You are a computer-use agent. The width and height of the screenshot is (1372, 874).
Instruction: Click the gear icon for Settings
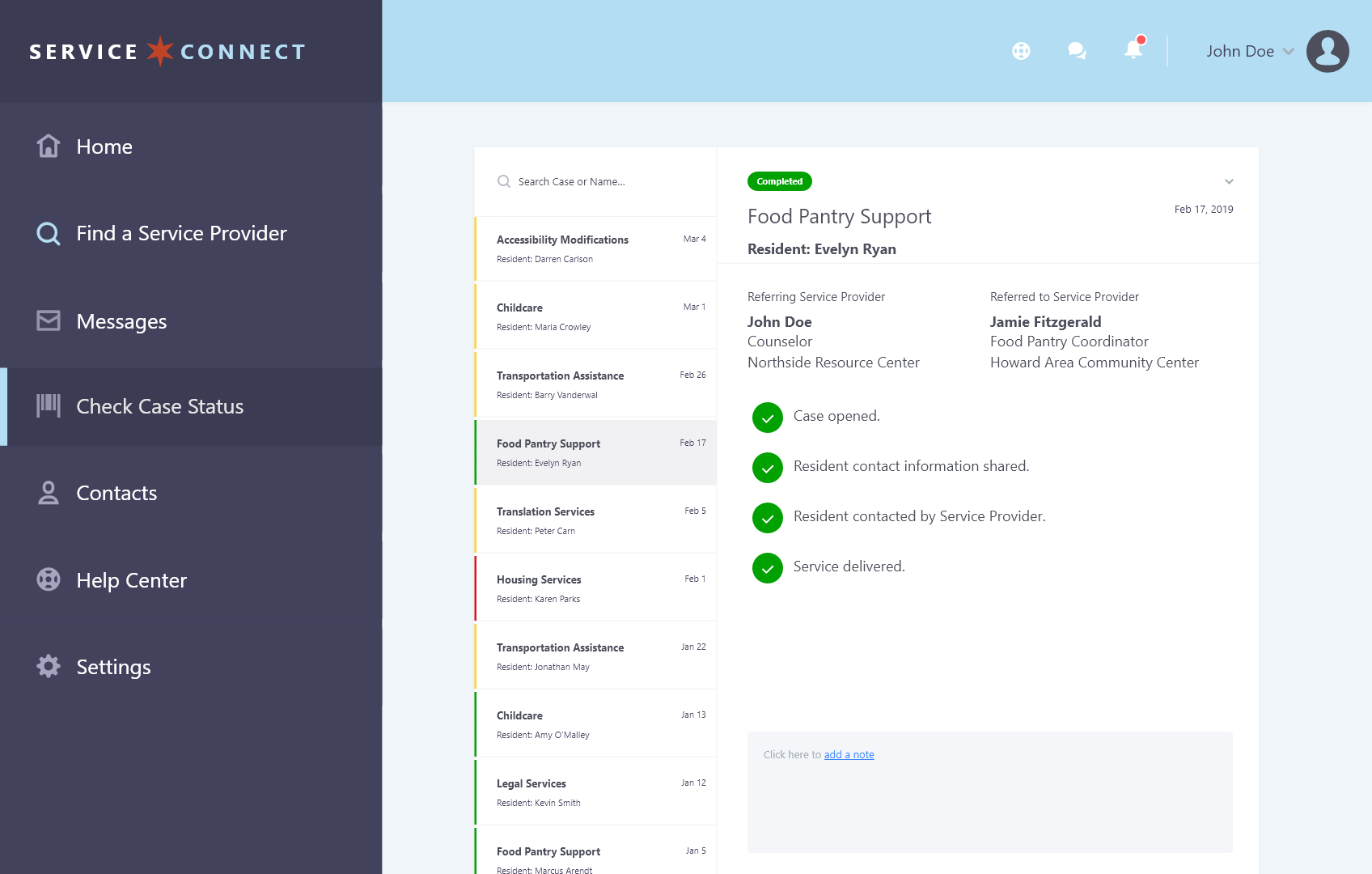(x=49, y=666)
